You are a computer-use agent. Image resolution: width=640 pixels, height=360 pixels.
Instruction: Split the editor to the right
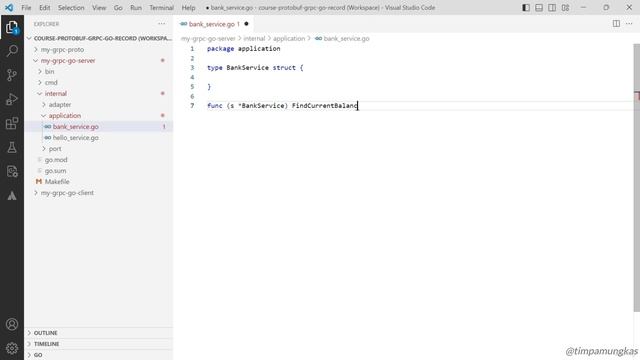616,24
